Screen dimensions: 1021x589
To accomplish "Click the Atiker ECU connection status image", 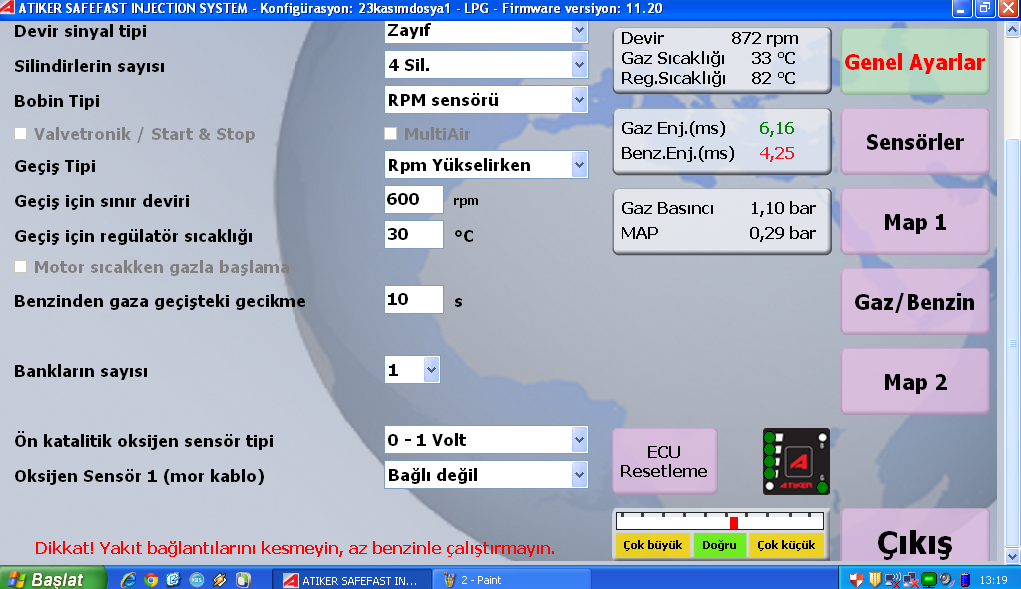I will (x=796, y=461).
